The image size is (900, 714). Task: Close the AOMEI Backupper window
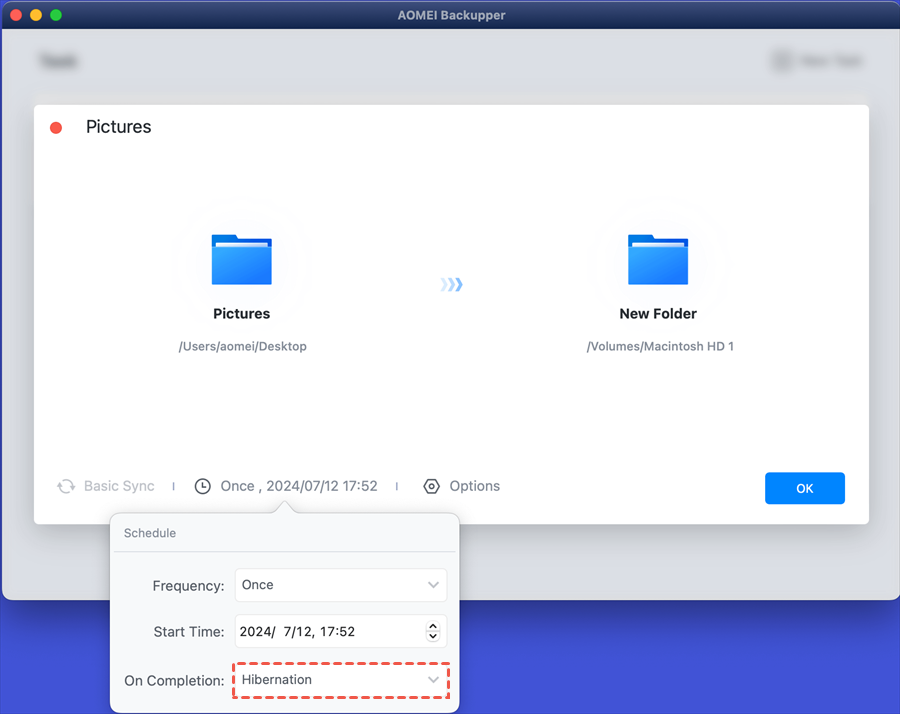(16, 15)
